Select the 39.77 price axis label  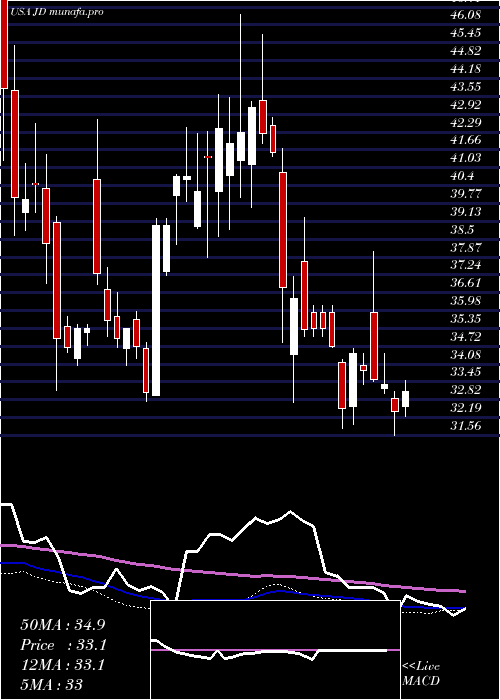point(466,193)
